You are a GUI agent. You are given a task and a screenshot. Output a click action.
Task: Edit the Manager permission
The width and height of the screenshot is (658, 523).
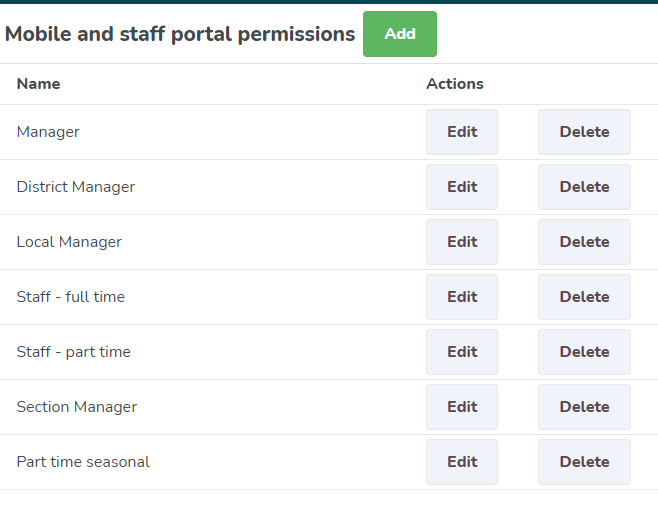pyautogui.click(x=462, y=132)
